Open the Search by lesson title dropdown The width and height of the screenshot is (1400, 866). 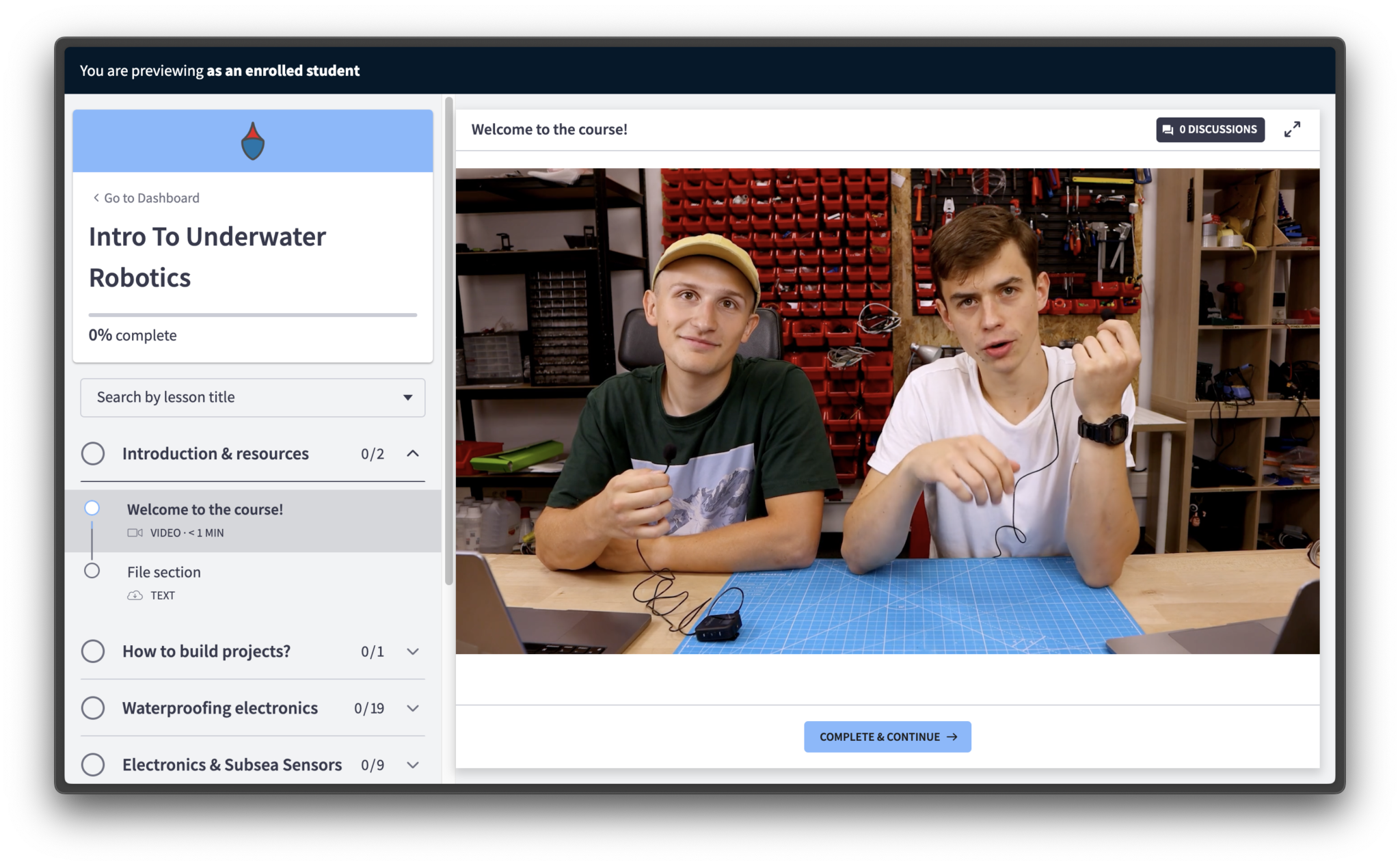[252, 397]
